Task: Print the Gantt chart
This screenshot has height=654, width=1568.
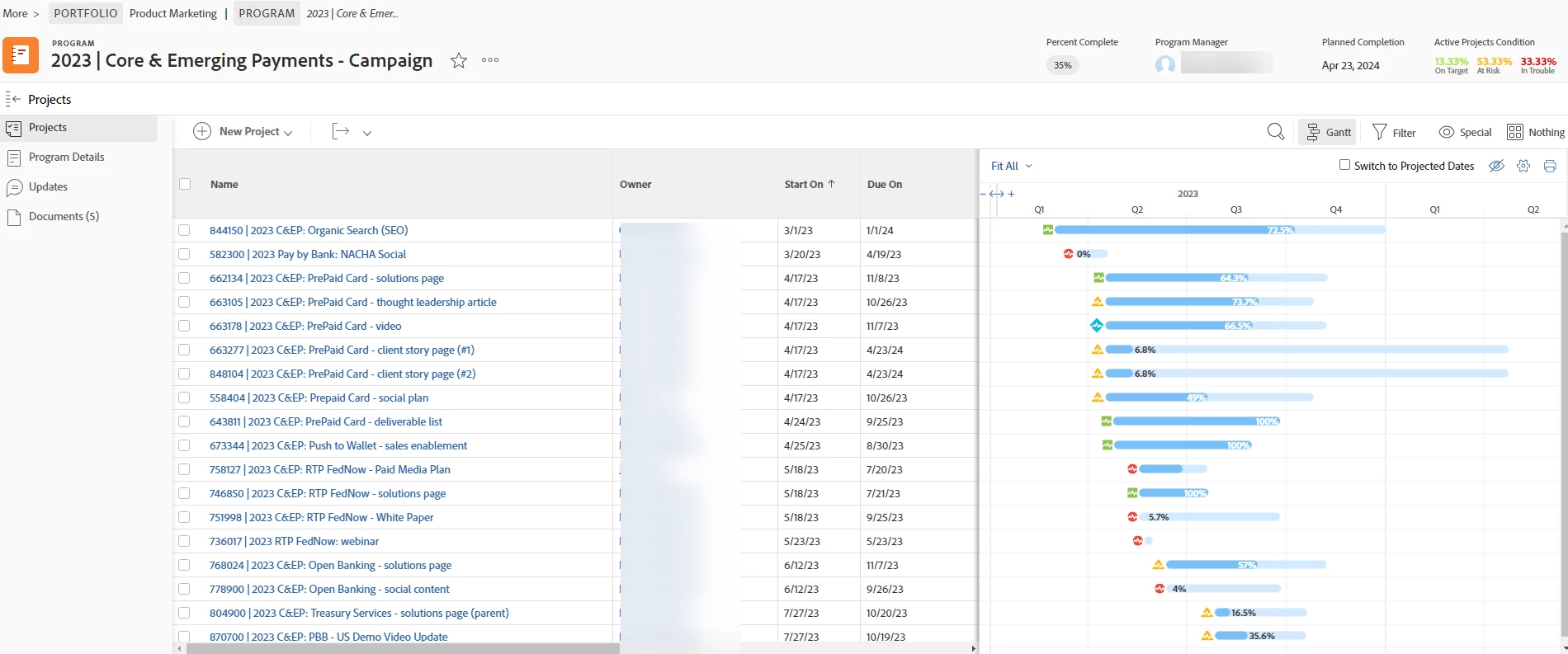Action: tap(1550, 166)
